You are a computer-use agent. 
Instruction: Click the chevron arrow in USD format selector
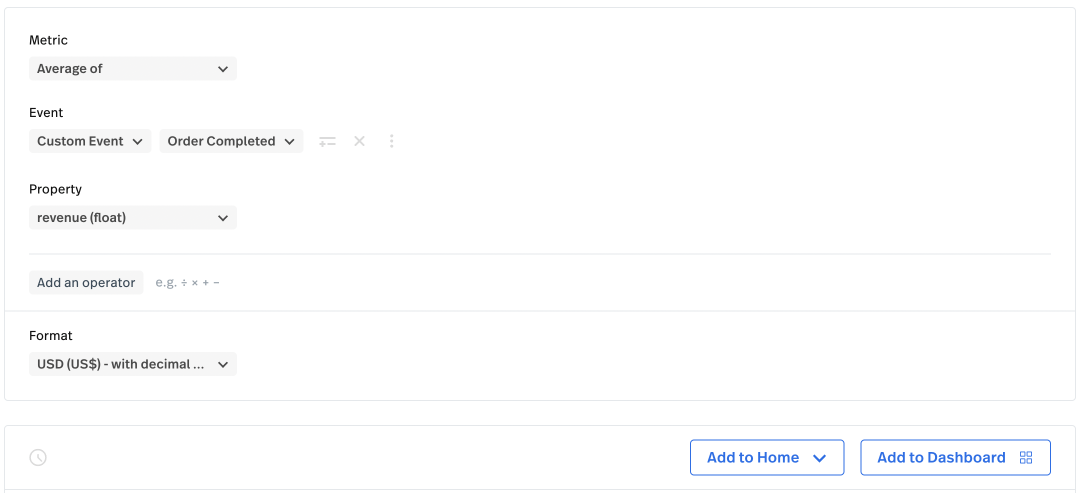tap(223, 365)
